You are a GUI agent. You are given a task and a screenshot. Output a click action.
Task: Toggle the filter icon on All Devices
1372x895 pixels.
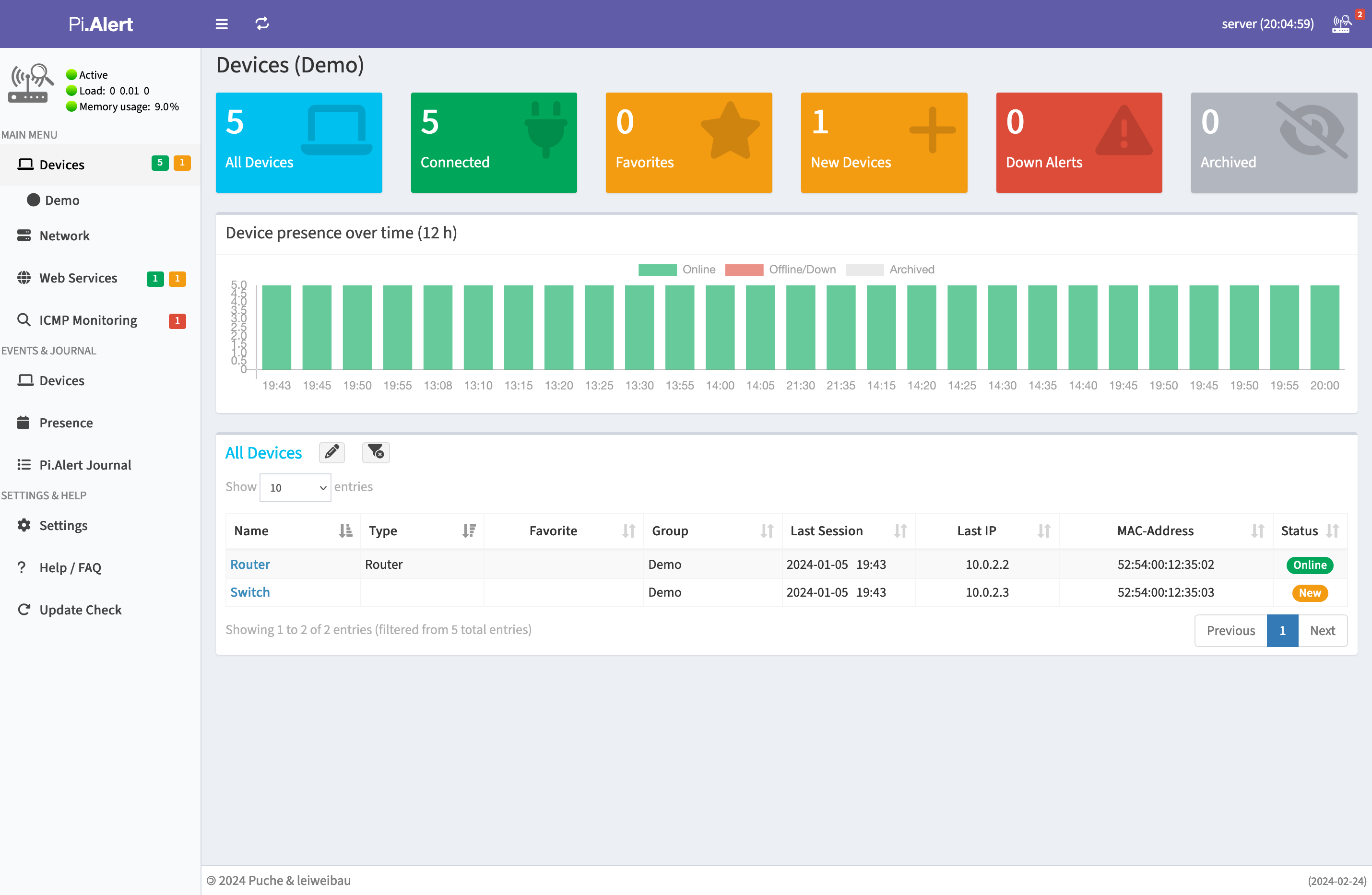coord(376,452)
